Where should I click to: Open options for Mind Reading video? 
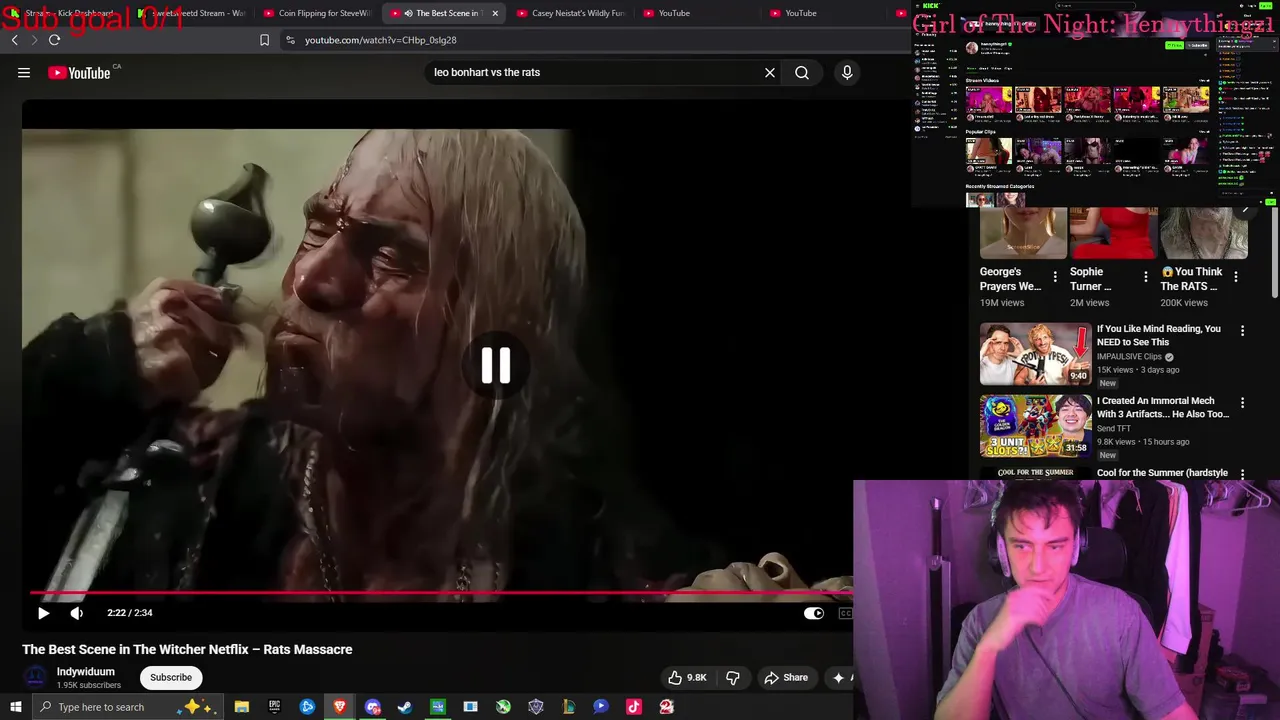pos(1243,330)
